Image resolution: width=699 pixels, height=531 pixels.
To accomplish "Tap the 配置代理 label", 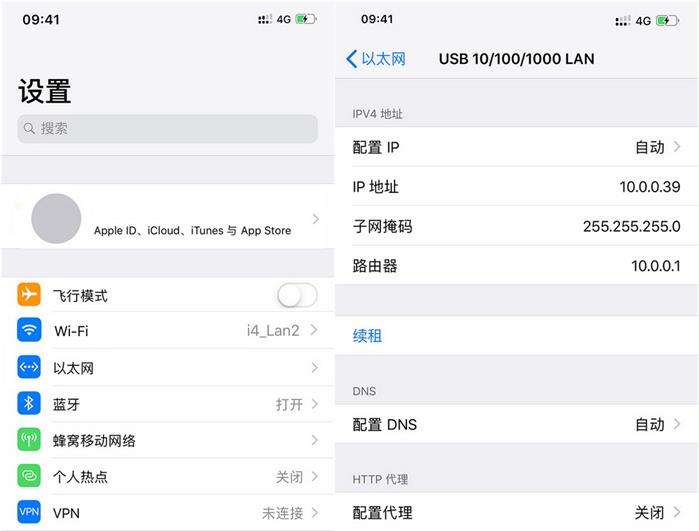I will pos(382,512).
